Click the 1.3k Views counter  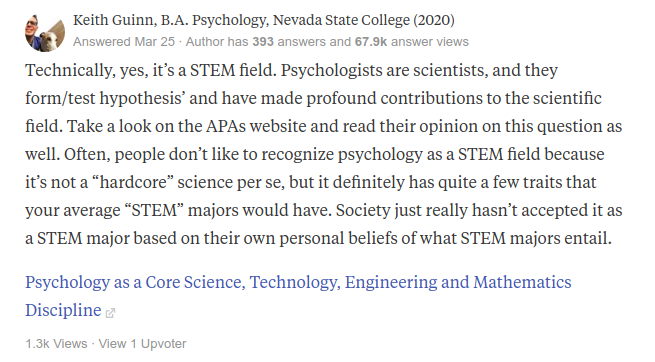coord(56,344)
